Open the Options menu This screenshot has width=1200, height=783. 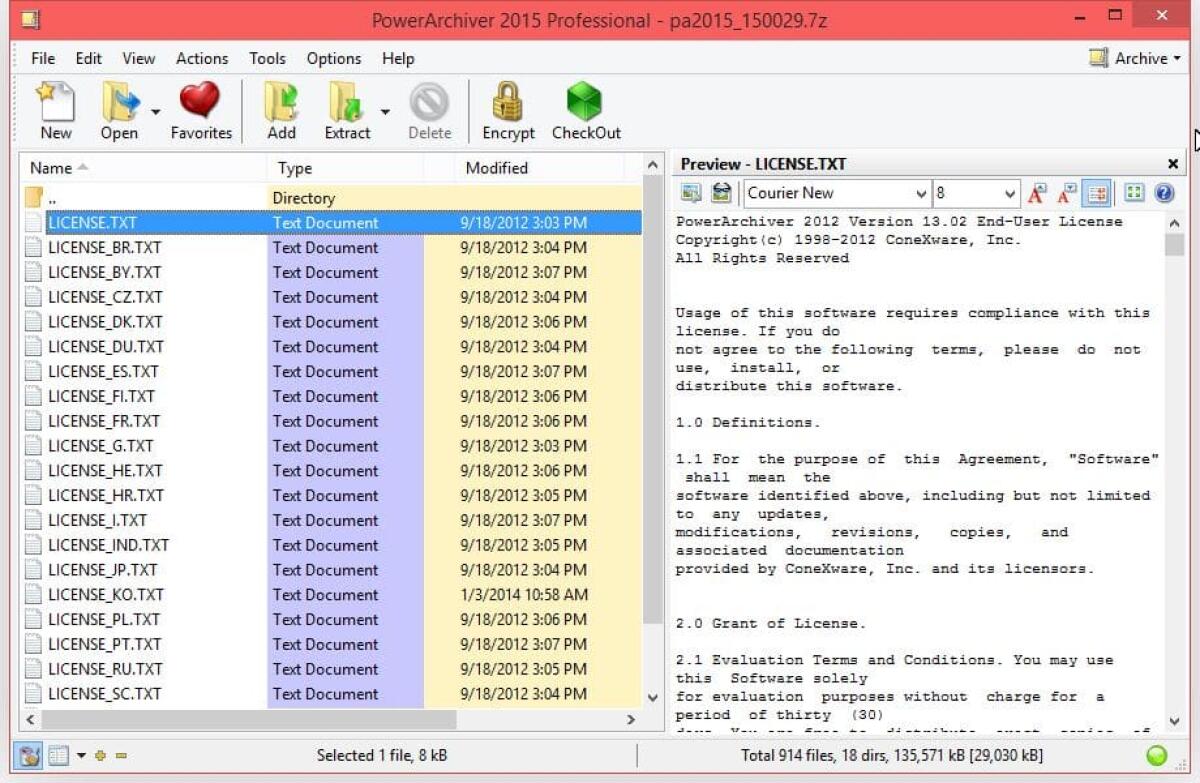coord(333,58)
